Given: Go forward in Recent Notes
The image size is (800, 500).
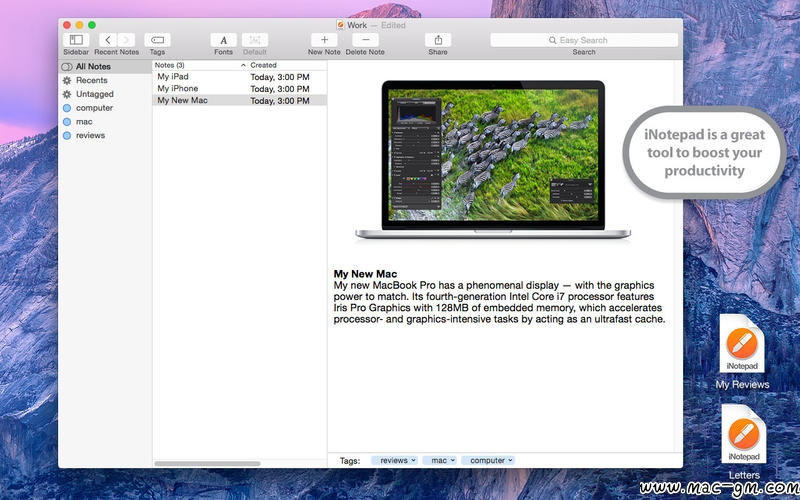Looking at the screenshot, I should click(x=126, y=40).
